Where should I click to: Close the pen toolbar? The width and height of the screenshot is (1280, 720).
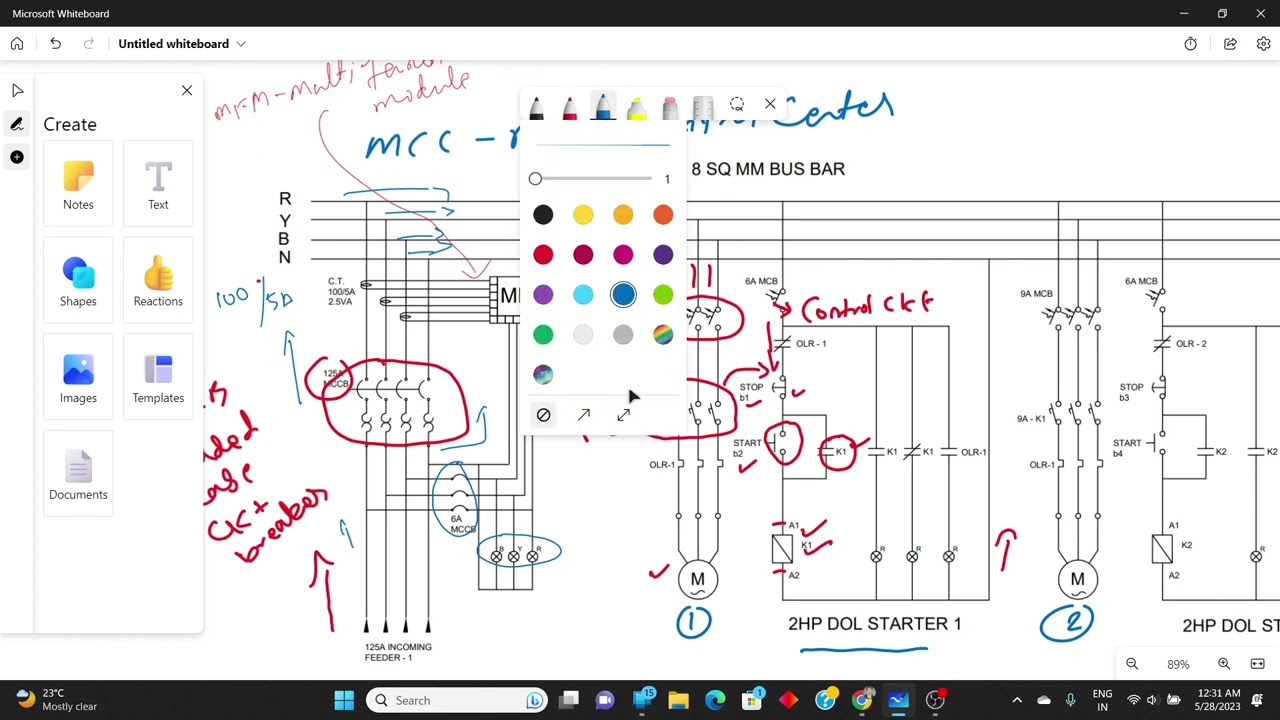click(770, 104)
